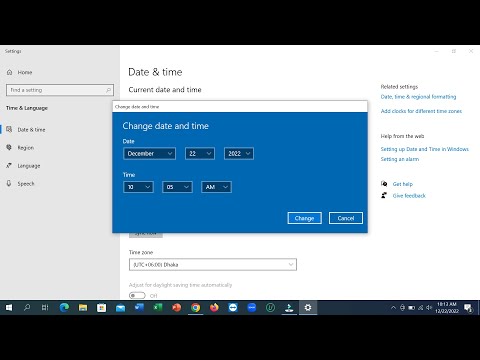Image resolution: width=480 pixels, height=360 pixels.
Task: Click the Change button in dialog
Action: click(x=304, y=218)
